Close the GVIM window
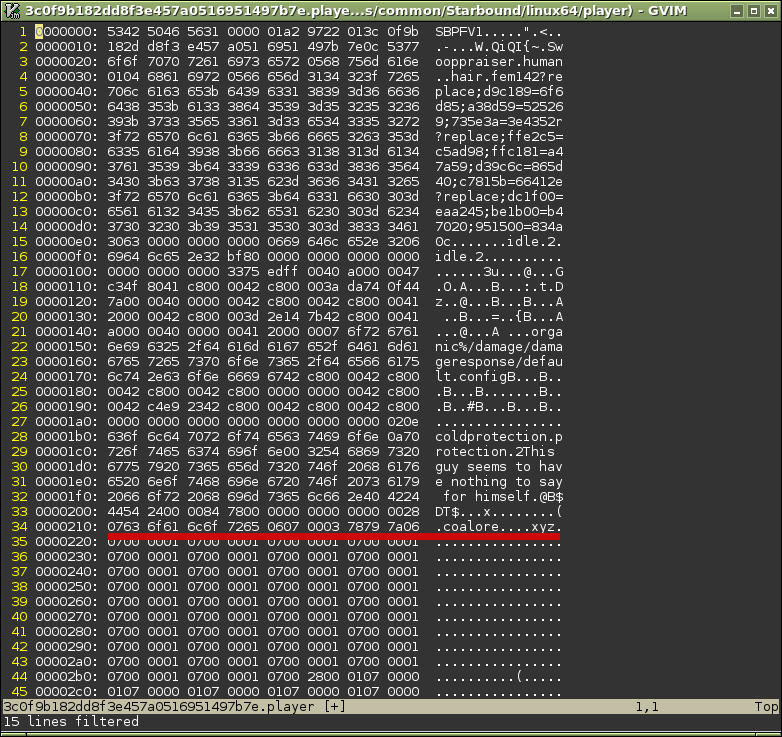The height and width of the screenshot is (737, 782). 769,10
